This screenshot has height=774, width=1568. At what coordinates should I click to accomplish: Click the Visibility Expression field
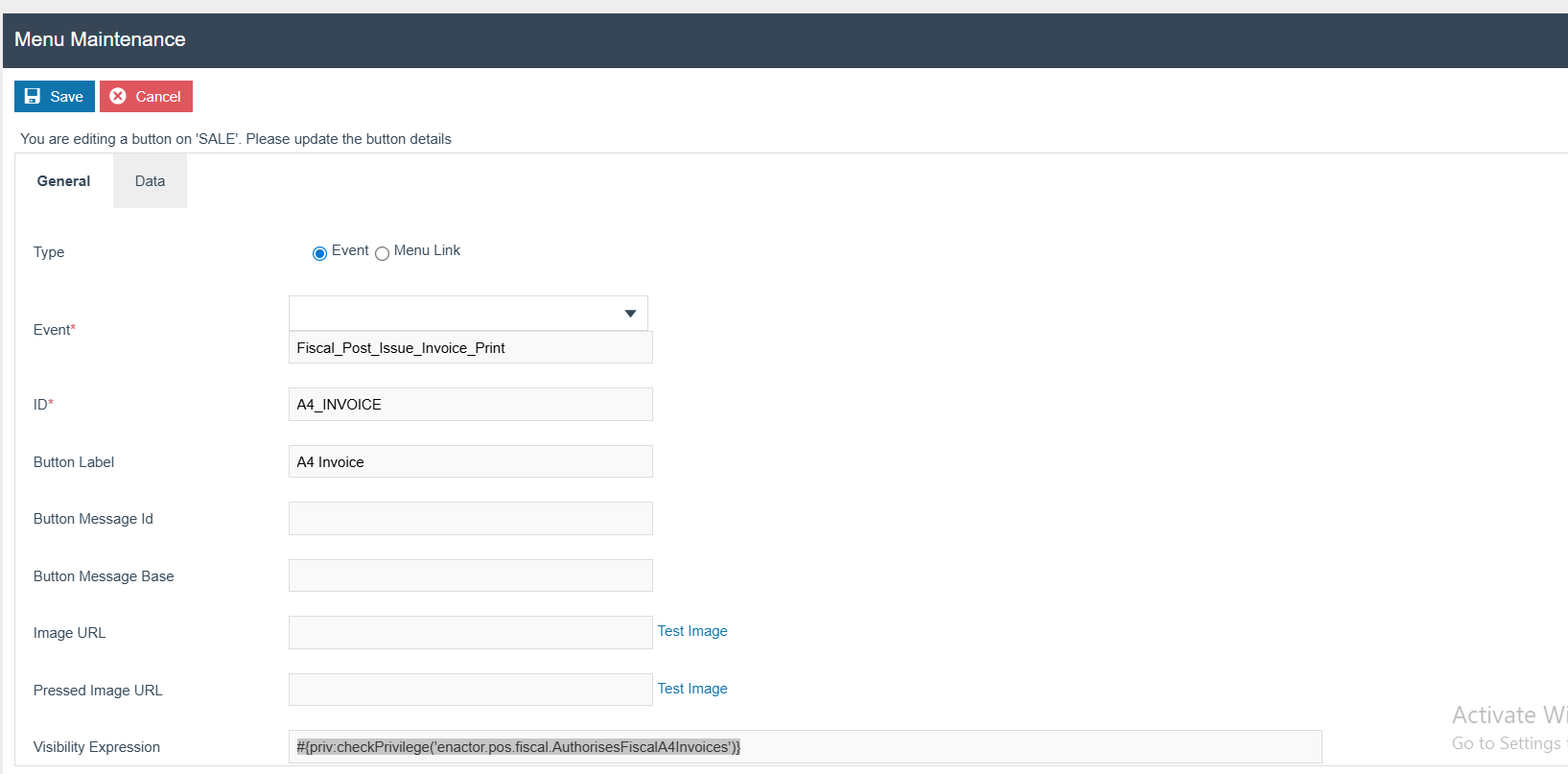(805, 747)
